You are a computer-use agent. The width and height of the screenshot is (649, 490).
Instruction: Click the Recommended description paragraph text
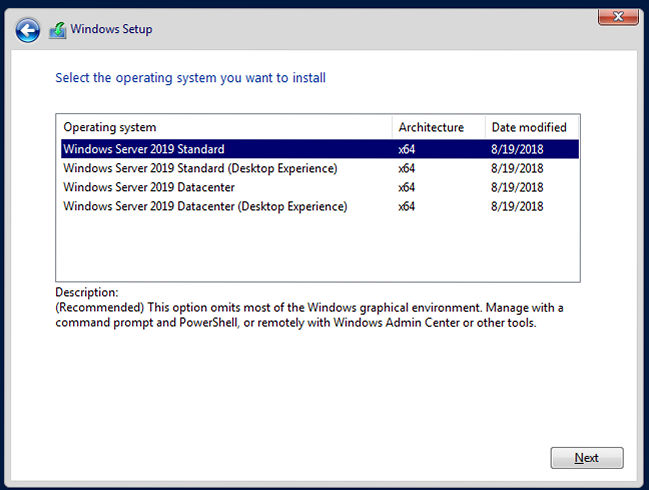click(300, 315)
